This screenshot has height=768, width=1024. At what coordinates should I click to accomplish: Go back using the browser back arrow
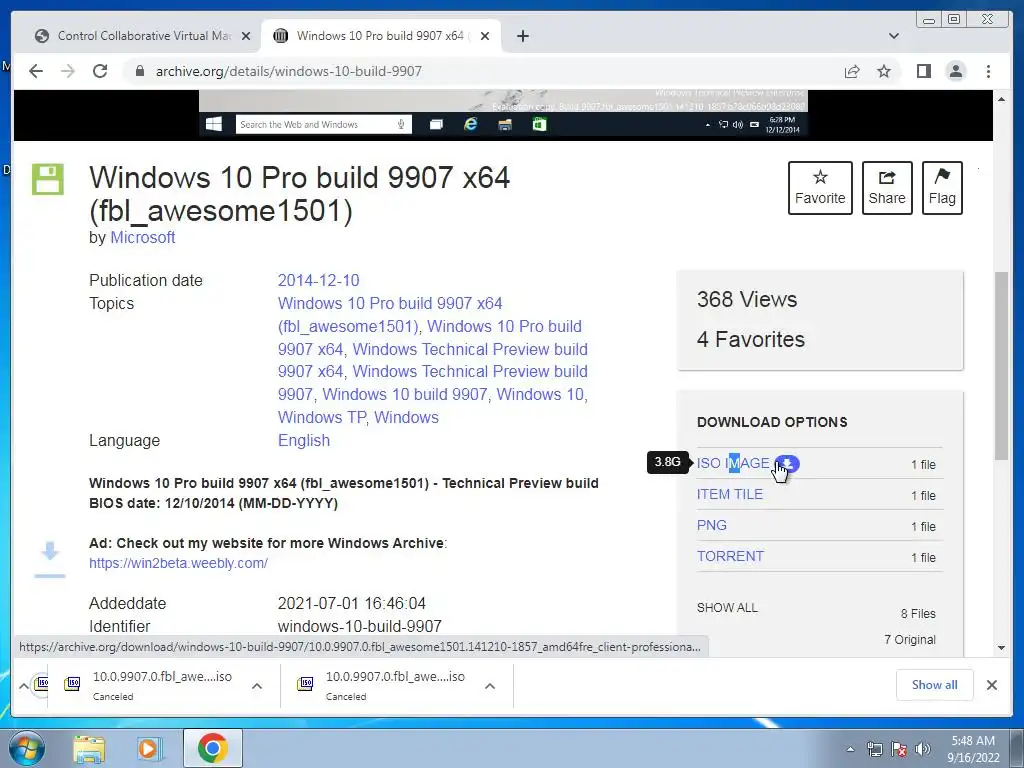(x=36, y=71)
